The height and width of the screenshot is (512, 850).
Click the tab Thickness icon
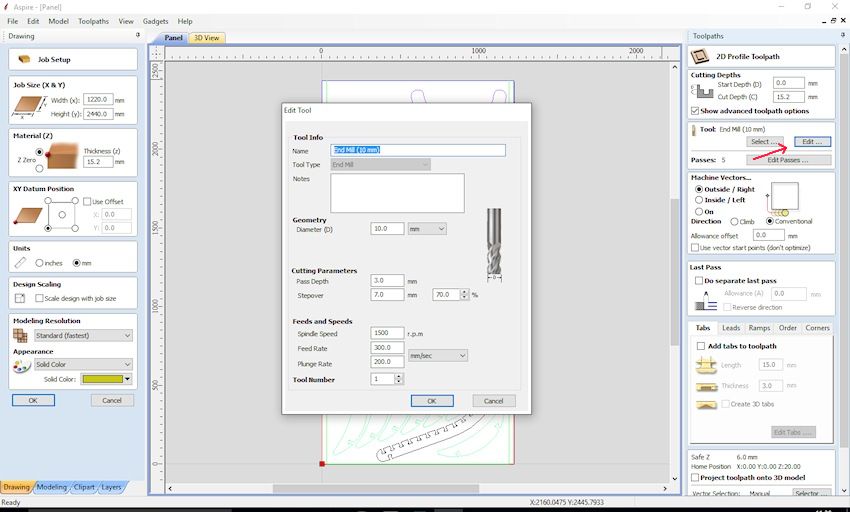[706, 387]
